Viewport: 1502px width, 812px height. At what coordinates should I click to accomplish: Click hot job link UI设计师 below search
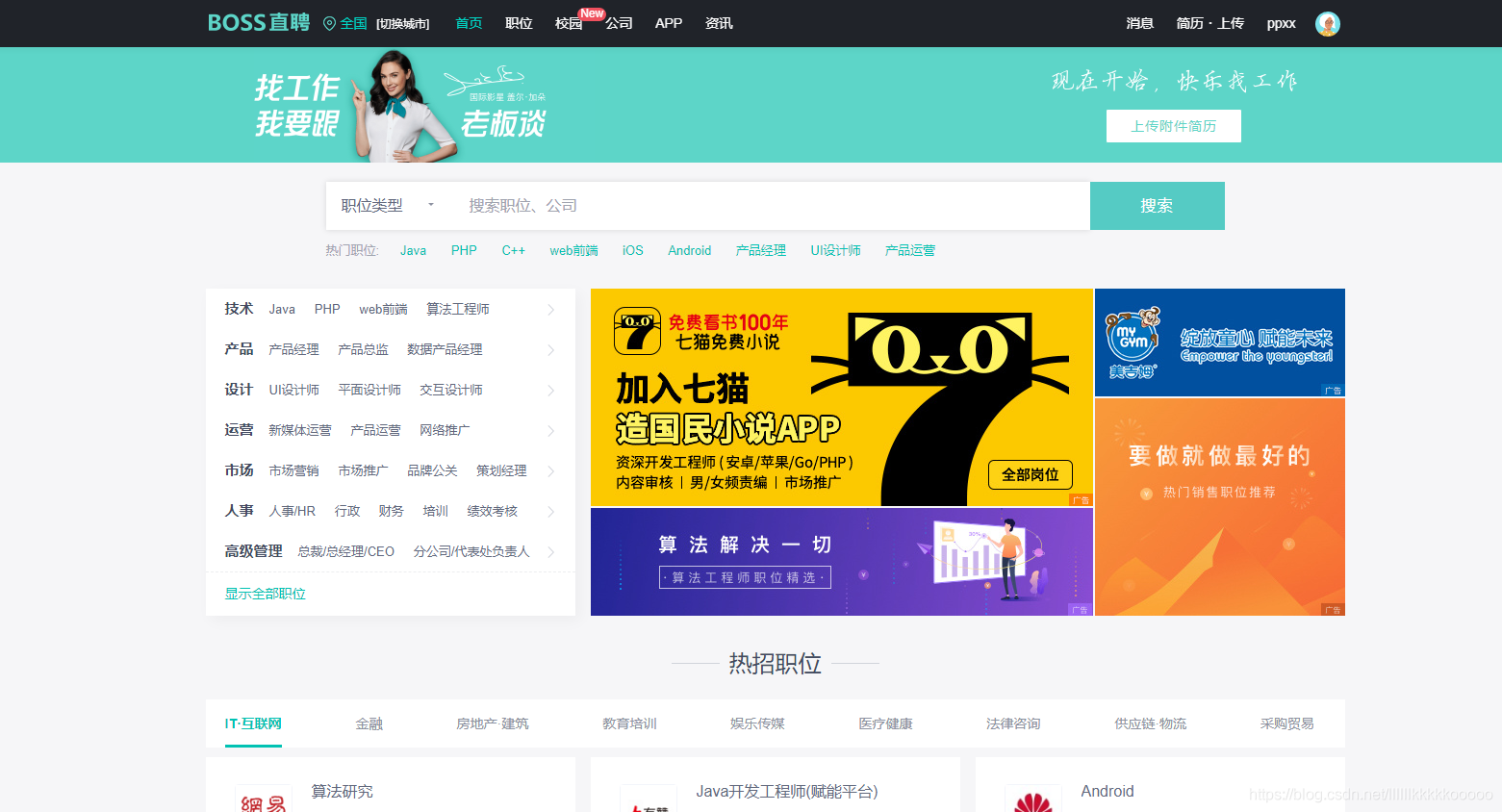pos(835,250)
